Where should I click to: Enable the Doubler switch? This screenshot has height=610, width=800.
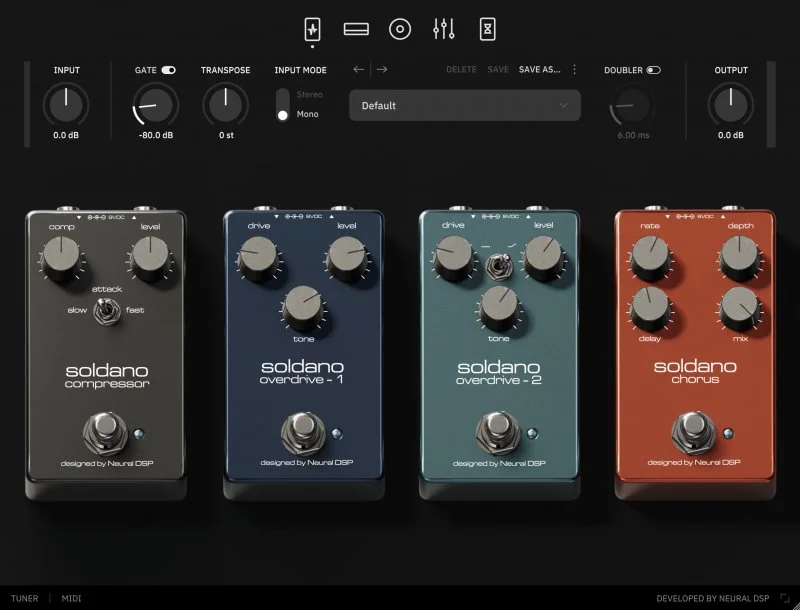(654, 70)
